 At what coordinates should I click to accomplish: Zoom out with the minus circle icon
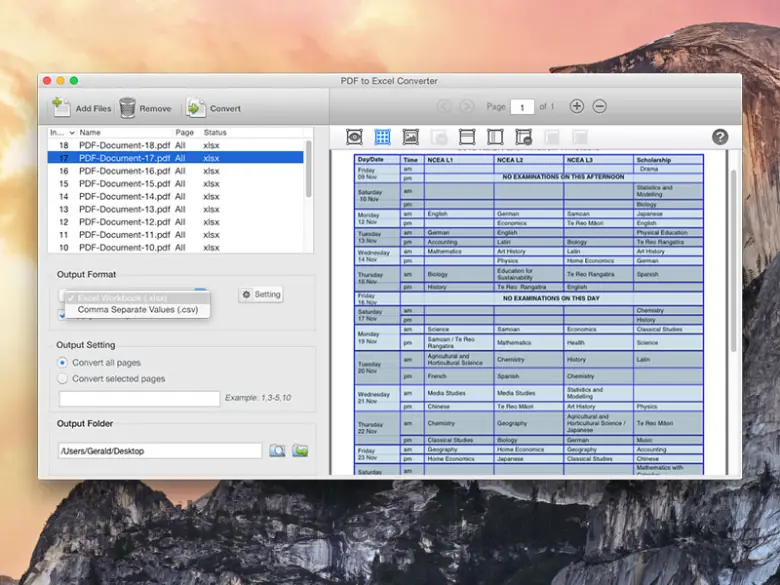599,106
